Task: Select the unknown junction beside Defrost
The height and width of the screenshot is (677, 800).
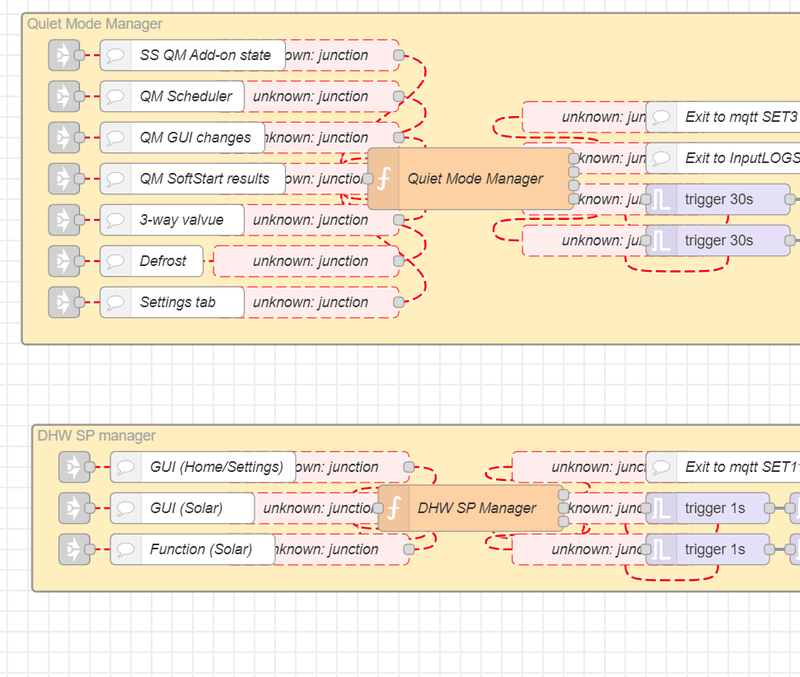Action: tap(306, 261)
